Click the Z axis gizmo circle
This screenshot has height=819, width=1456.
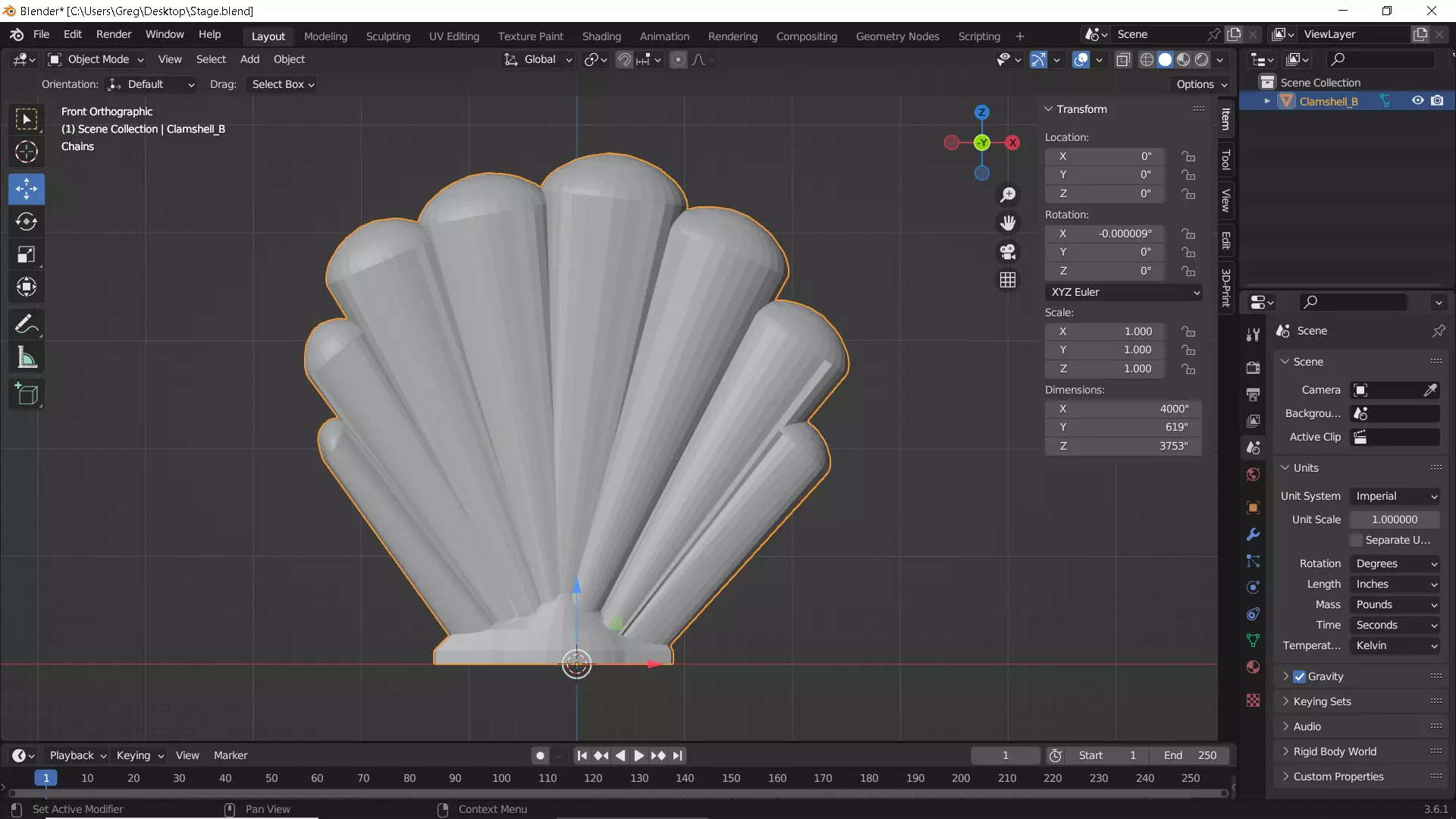tap(982, 112)
